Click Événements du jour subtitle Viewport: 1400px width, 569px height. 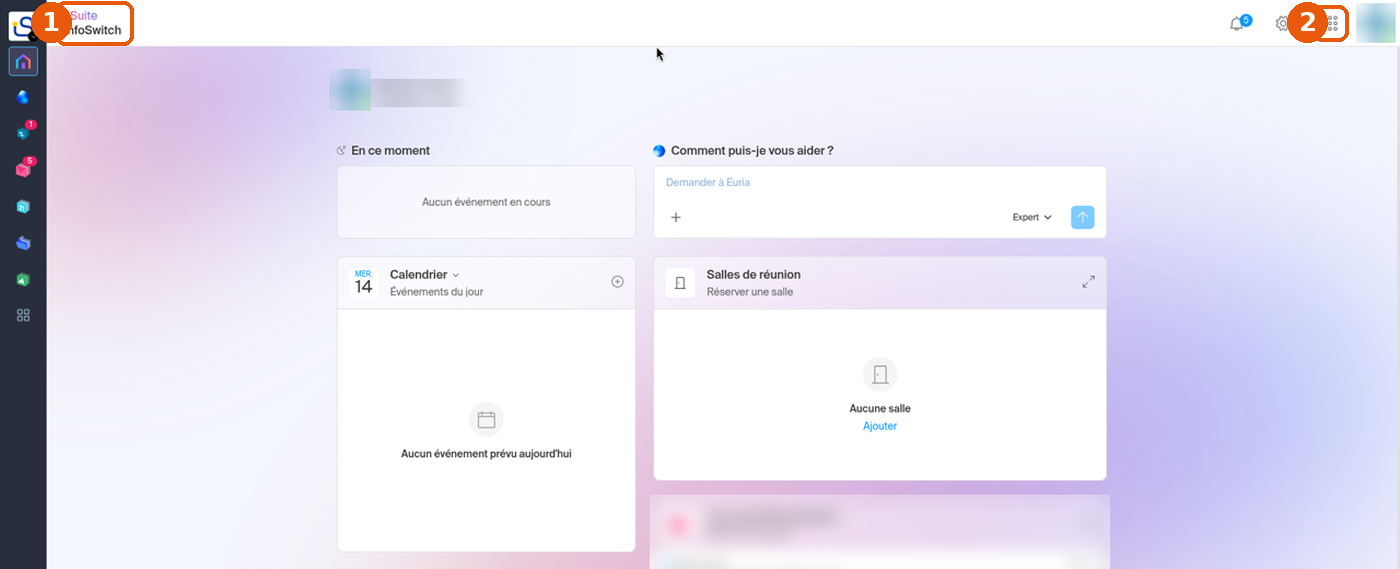[436, 292]
